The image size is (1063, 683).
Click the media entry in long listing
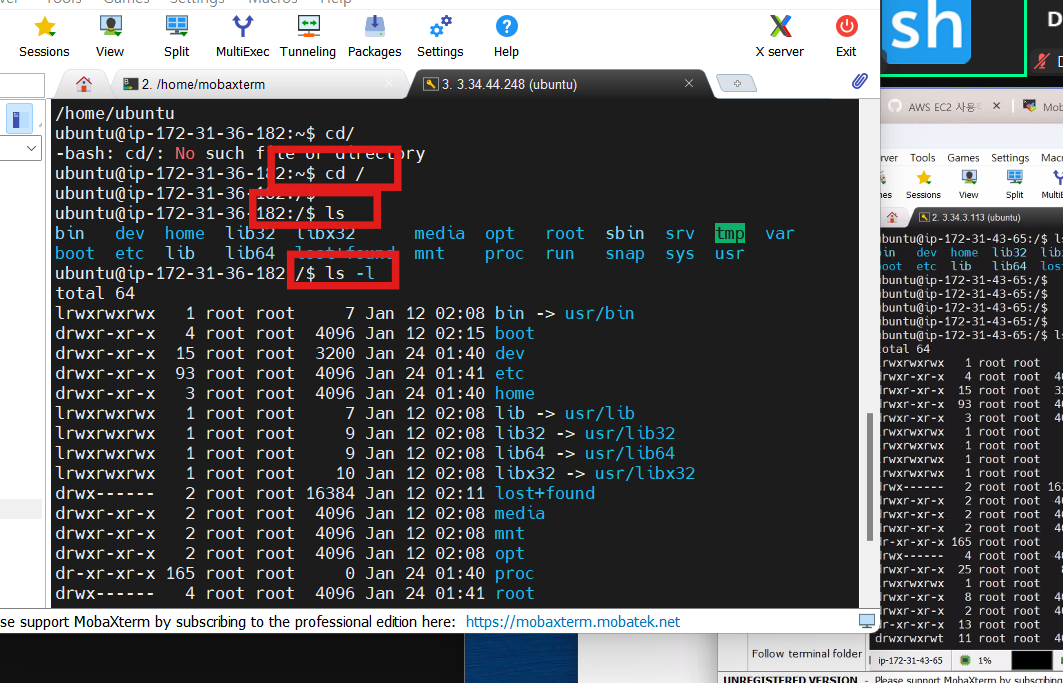tap(520, 513)
